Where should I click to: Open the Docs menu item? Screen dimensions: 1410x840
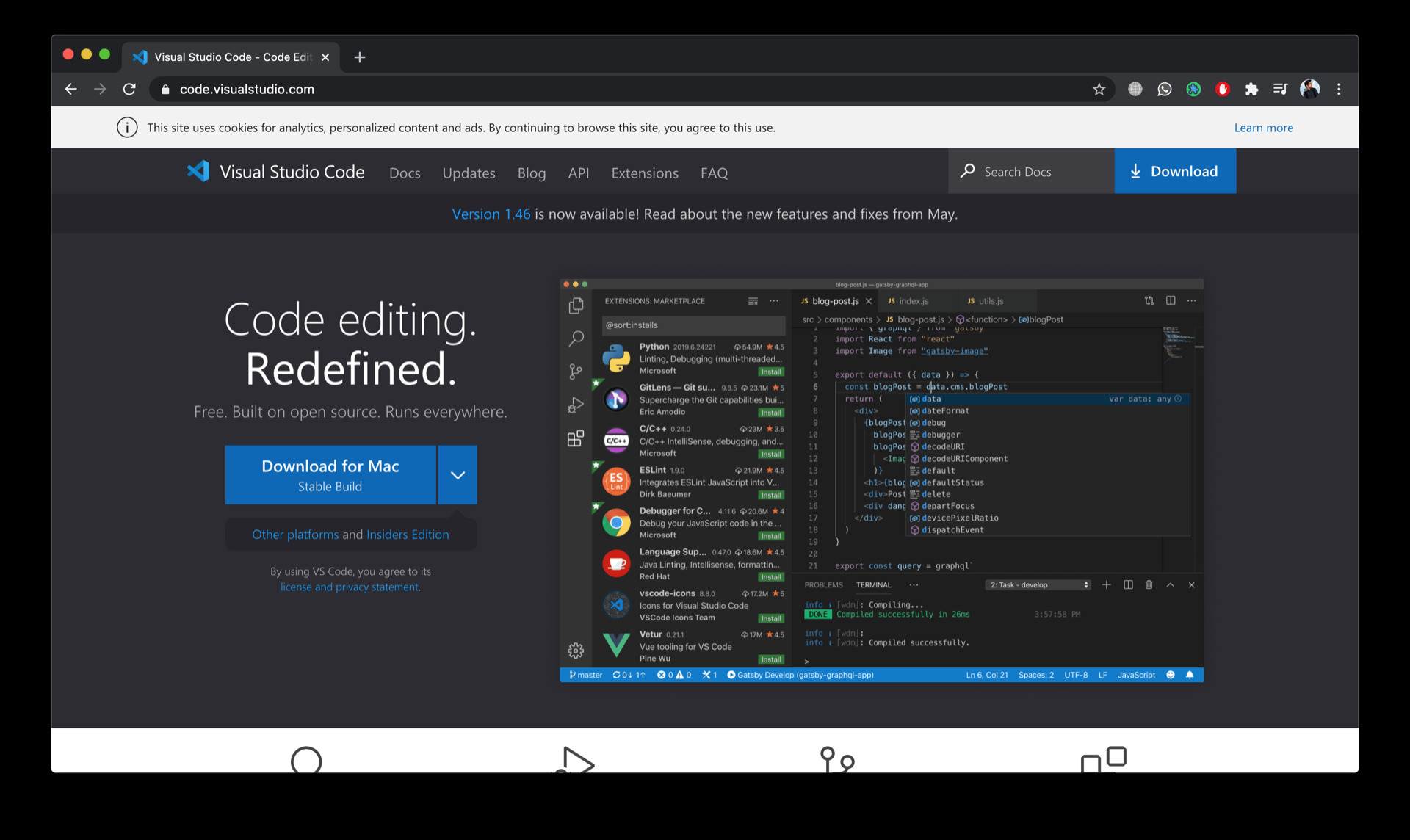(404, 172)
